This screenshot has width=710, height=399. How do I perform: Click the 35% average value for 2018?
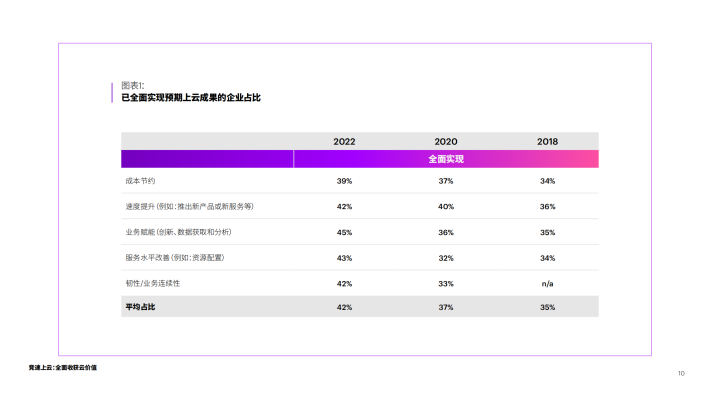(547, 307)
